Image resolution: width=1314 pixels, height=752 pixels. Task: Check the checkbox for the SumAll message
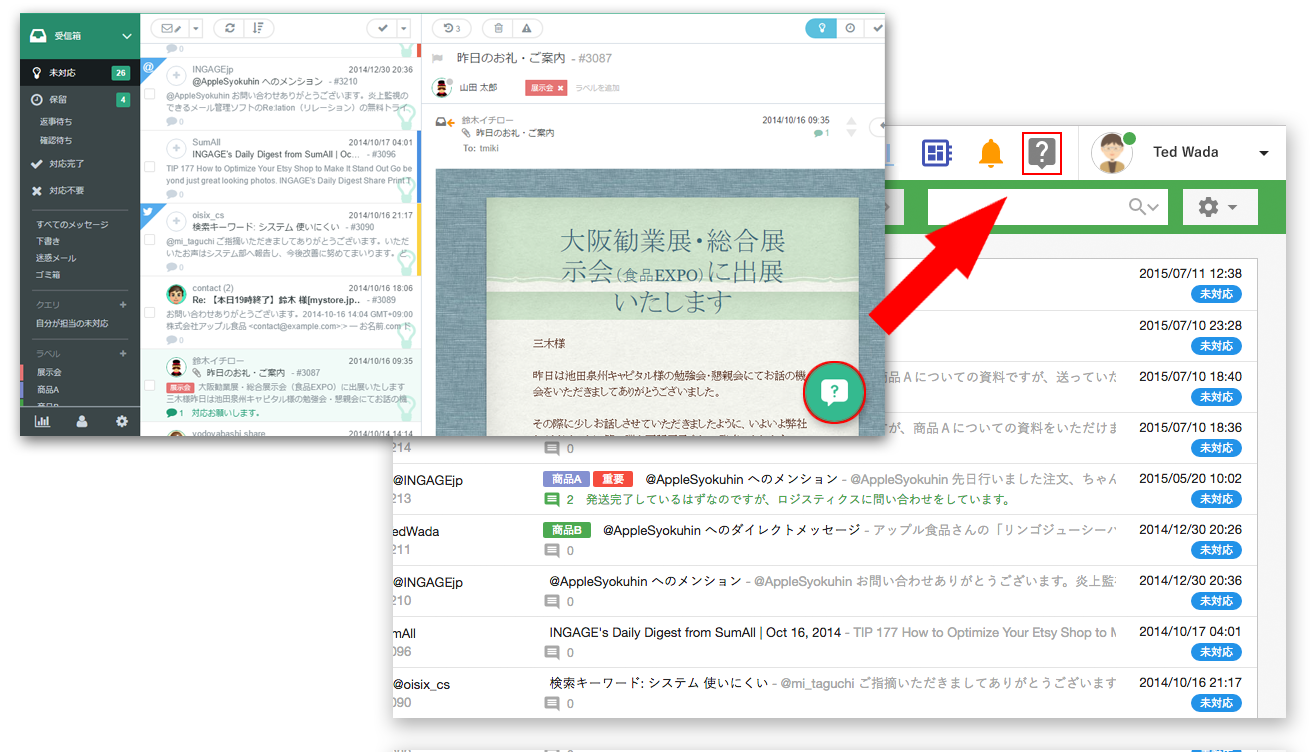click(150, 166)
